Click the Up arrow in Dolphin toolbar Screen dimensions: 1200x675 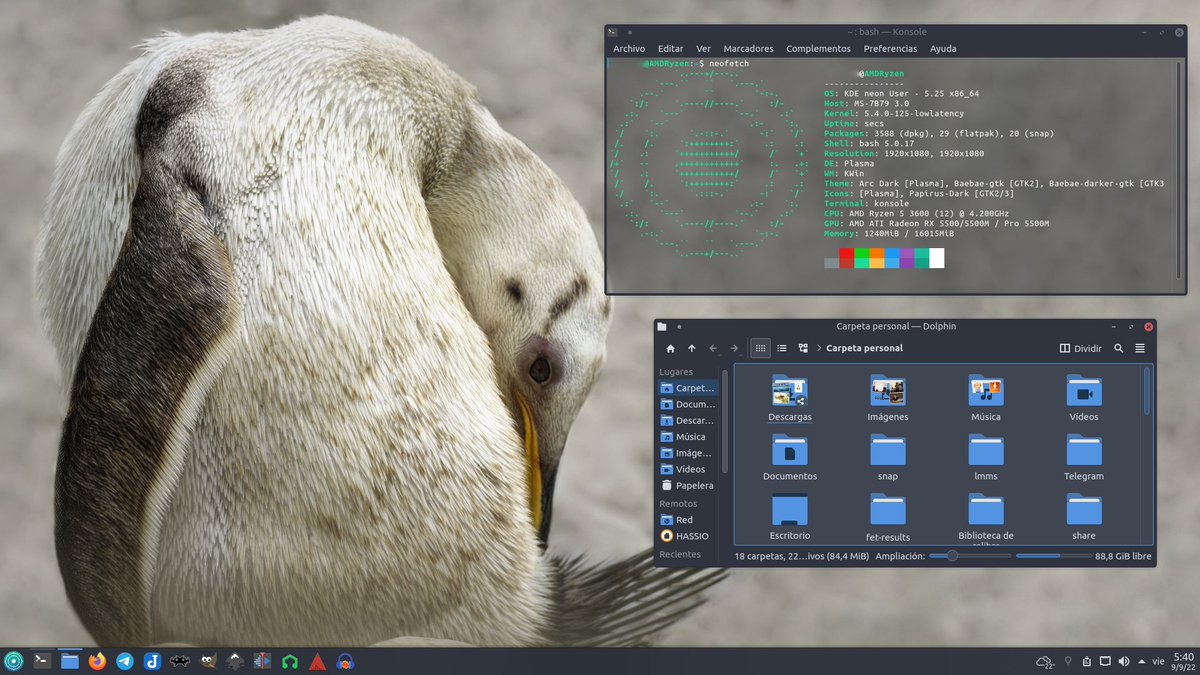pyautogui.click(x=692, y=349)
